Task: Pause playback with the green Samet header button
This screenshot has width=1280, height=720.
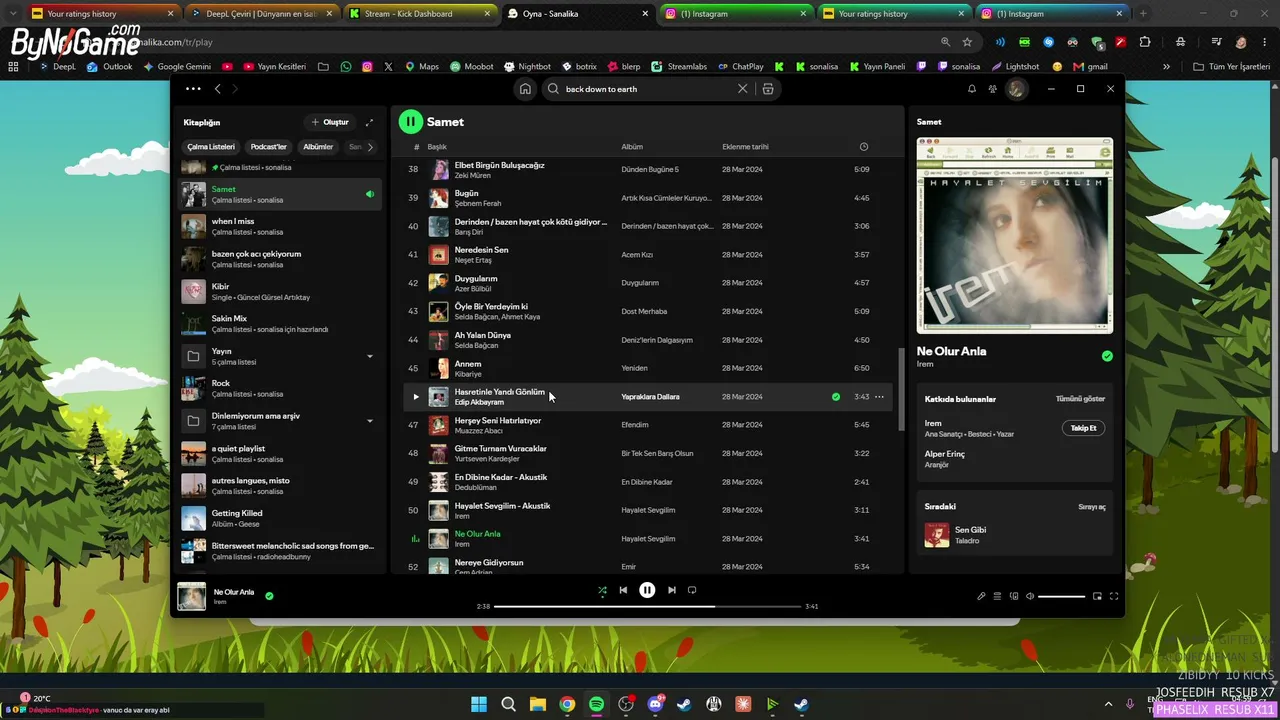Action: pos(410,122)
